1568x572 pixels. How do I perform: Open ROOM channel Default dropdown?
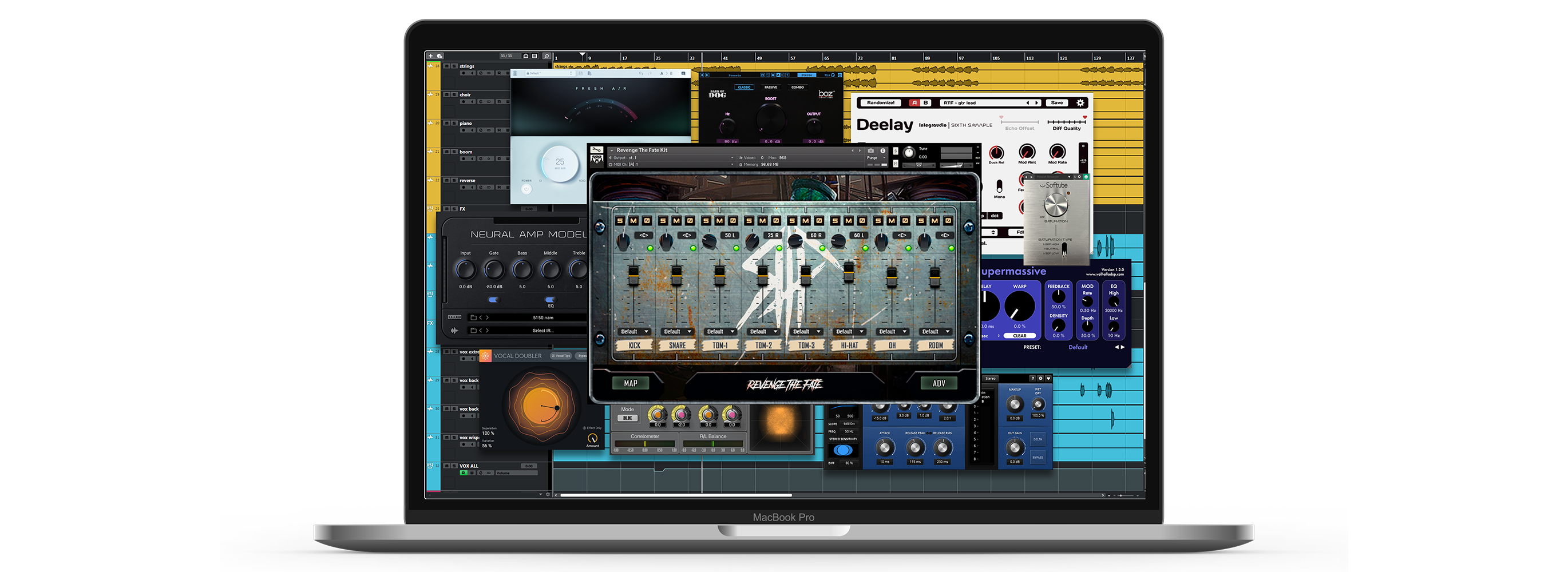(935, 332)
